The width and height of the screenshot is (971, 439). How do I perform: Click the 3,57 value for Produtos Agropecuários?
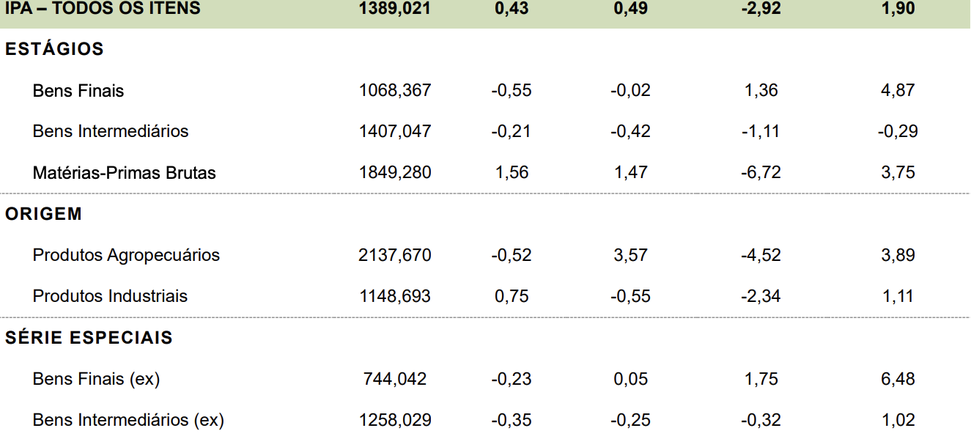631,255
